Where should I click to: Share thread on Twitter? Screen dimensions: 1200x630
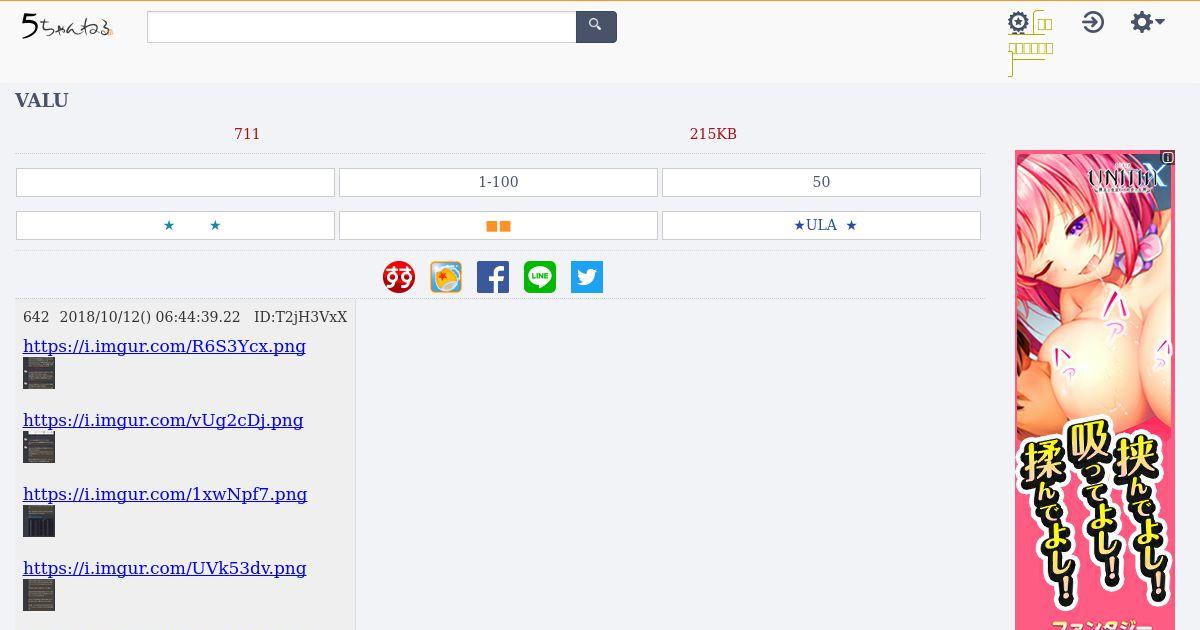[x=587, y=277]
